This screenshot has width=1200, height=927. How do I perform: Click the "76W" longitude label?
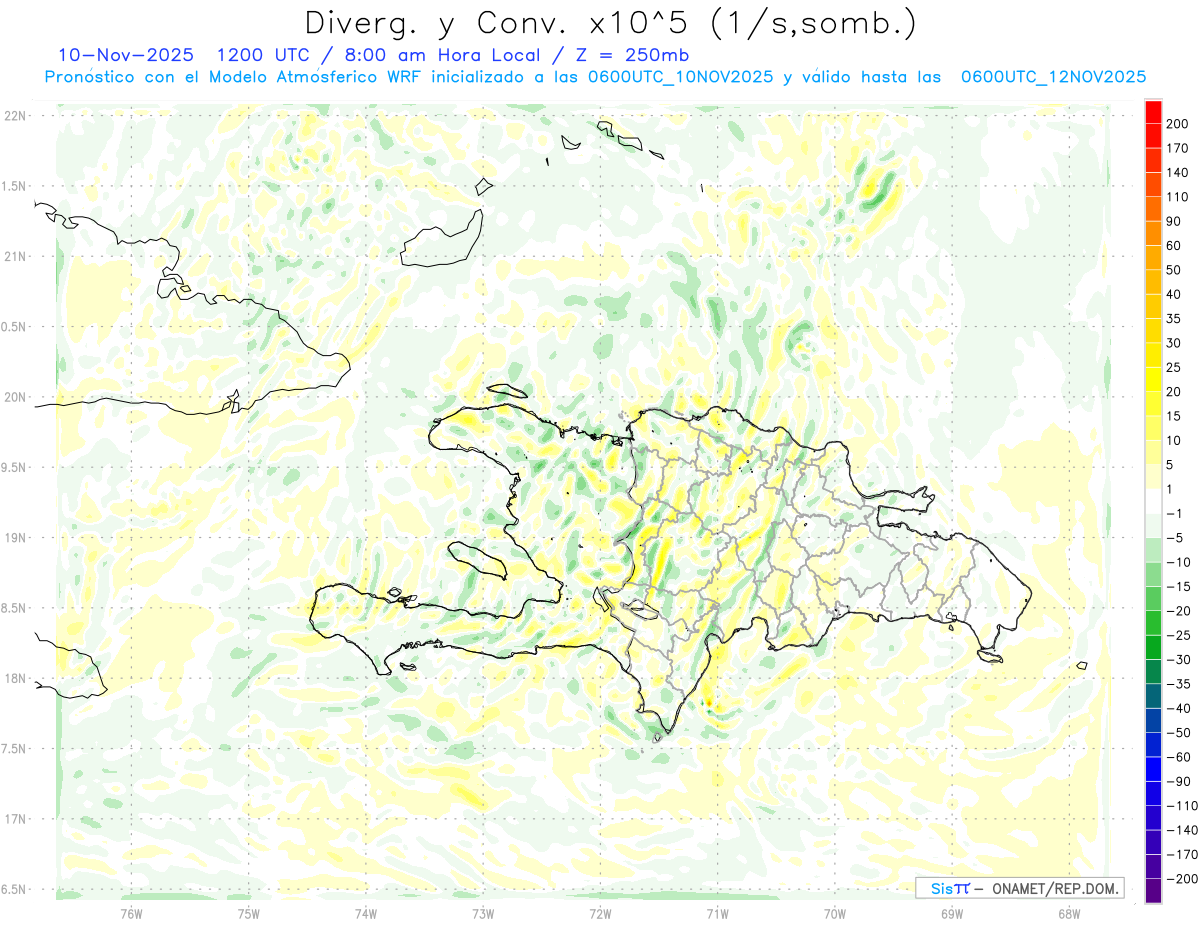point(131,913)
